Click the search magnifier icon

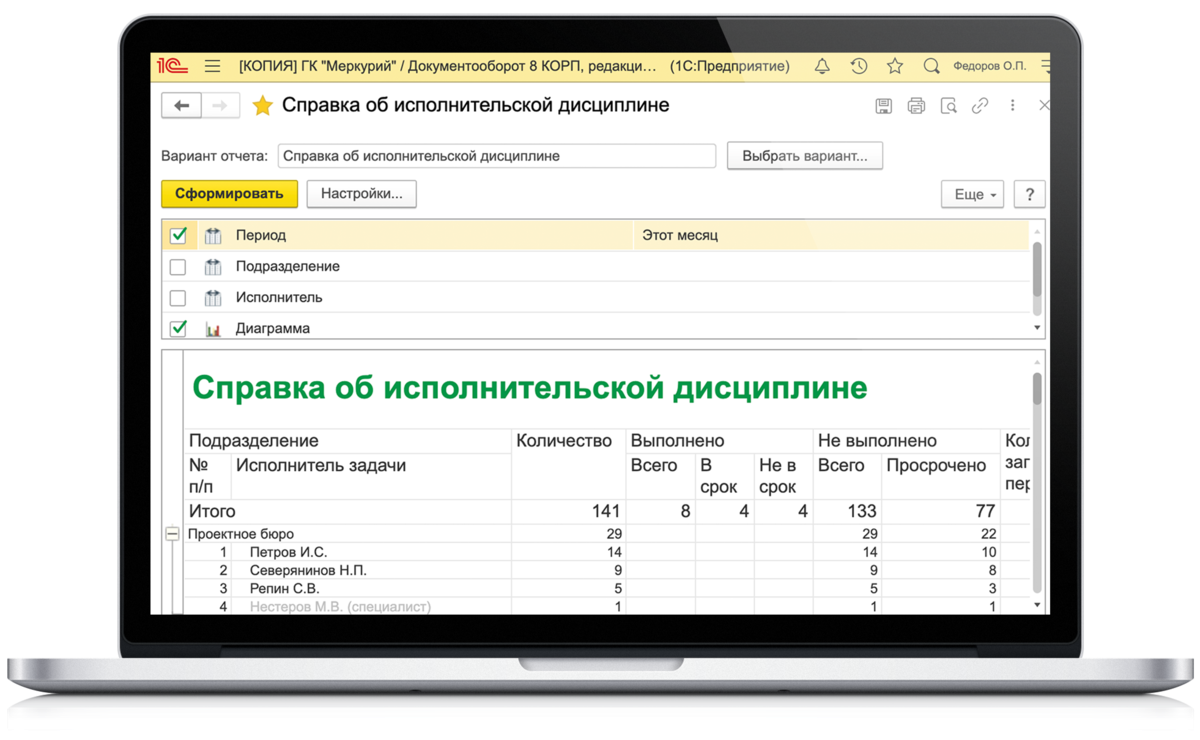(x=931, y=67)
